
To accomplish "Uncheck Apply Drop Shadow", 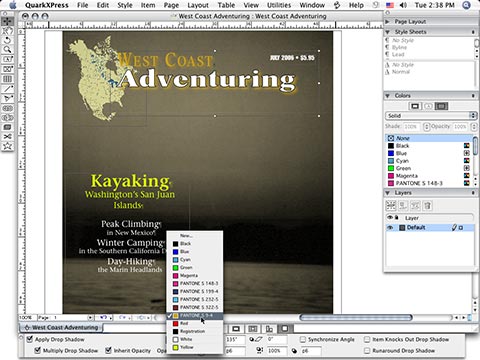I will pyautogui.click(x=30, y=339).
